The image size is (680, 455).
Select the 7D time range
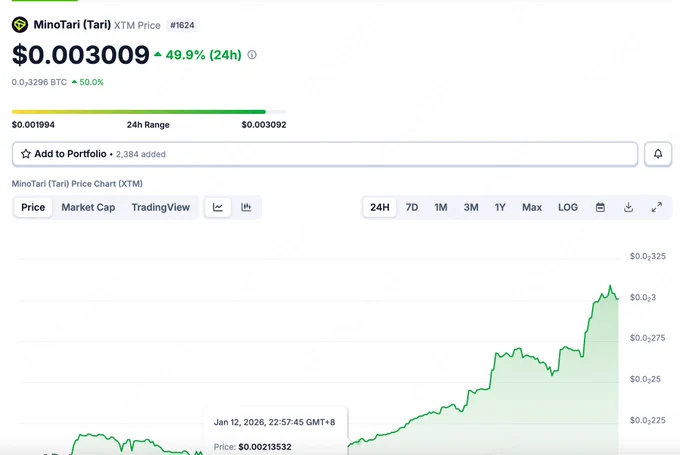pyautogui.click(x=412, y=207)
